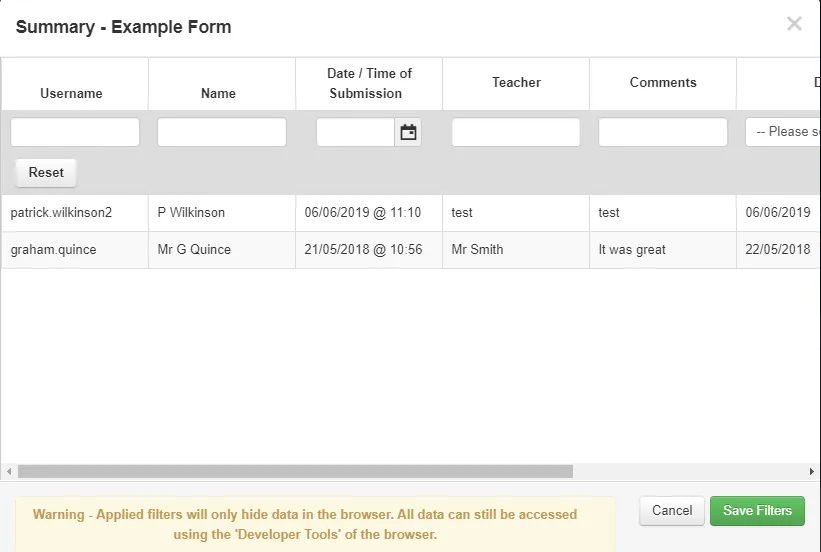Focus the Name filter text box

pyautogui.click(x=222, y=132)
